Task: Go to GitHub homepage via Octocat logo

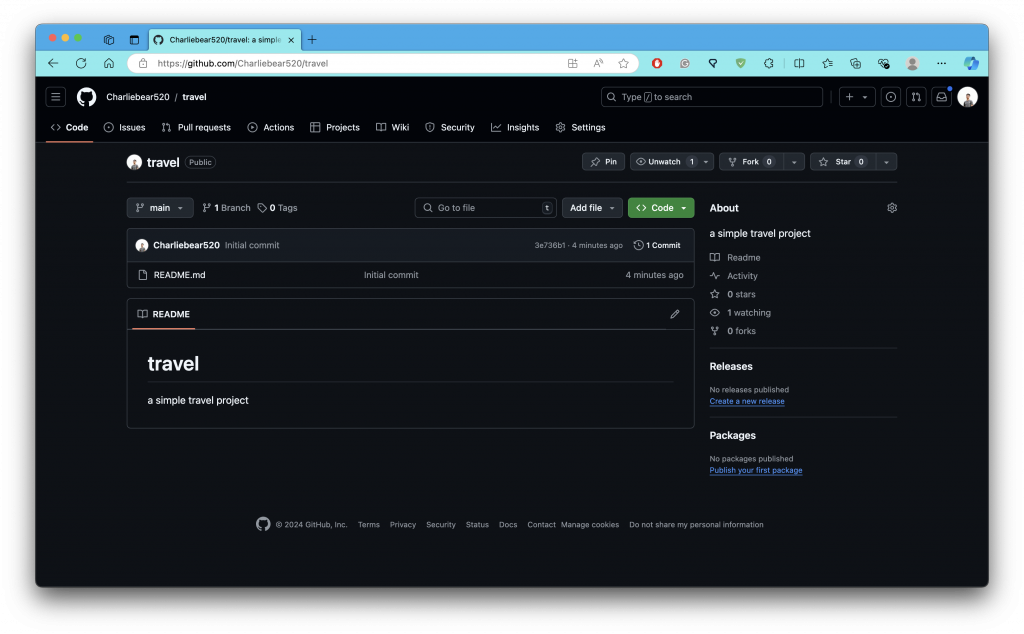Action: pos(86,97)
